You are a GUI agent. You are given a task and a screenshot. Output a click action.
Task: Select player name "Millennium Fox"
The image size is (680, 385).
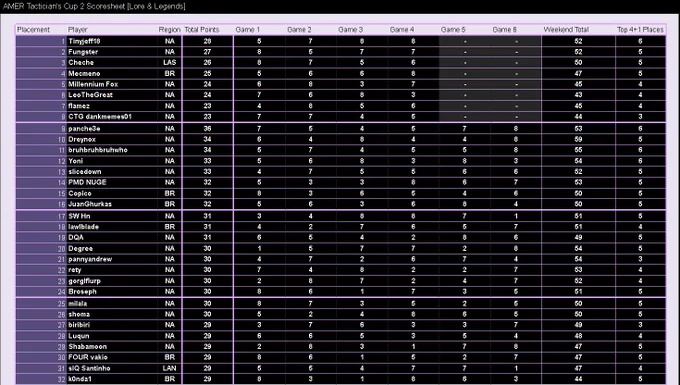click(x=93, y=84)
